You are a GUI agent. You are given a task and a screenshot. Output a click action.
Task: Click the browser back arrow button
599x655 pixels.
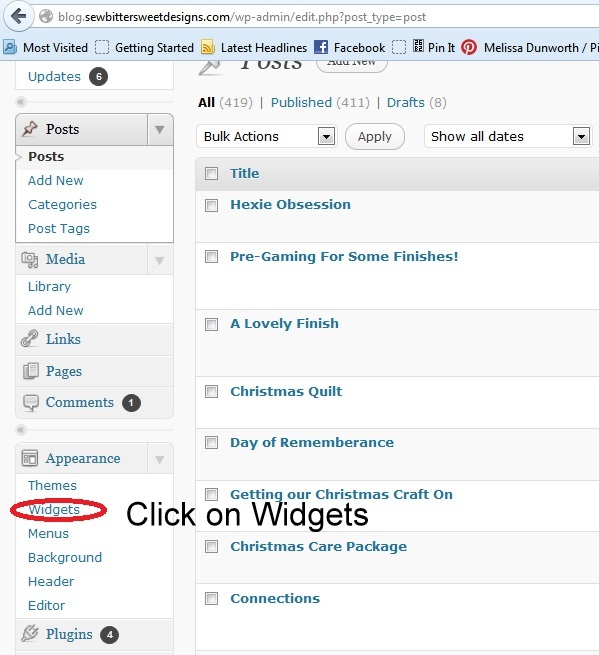(x=18, y=16)
